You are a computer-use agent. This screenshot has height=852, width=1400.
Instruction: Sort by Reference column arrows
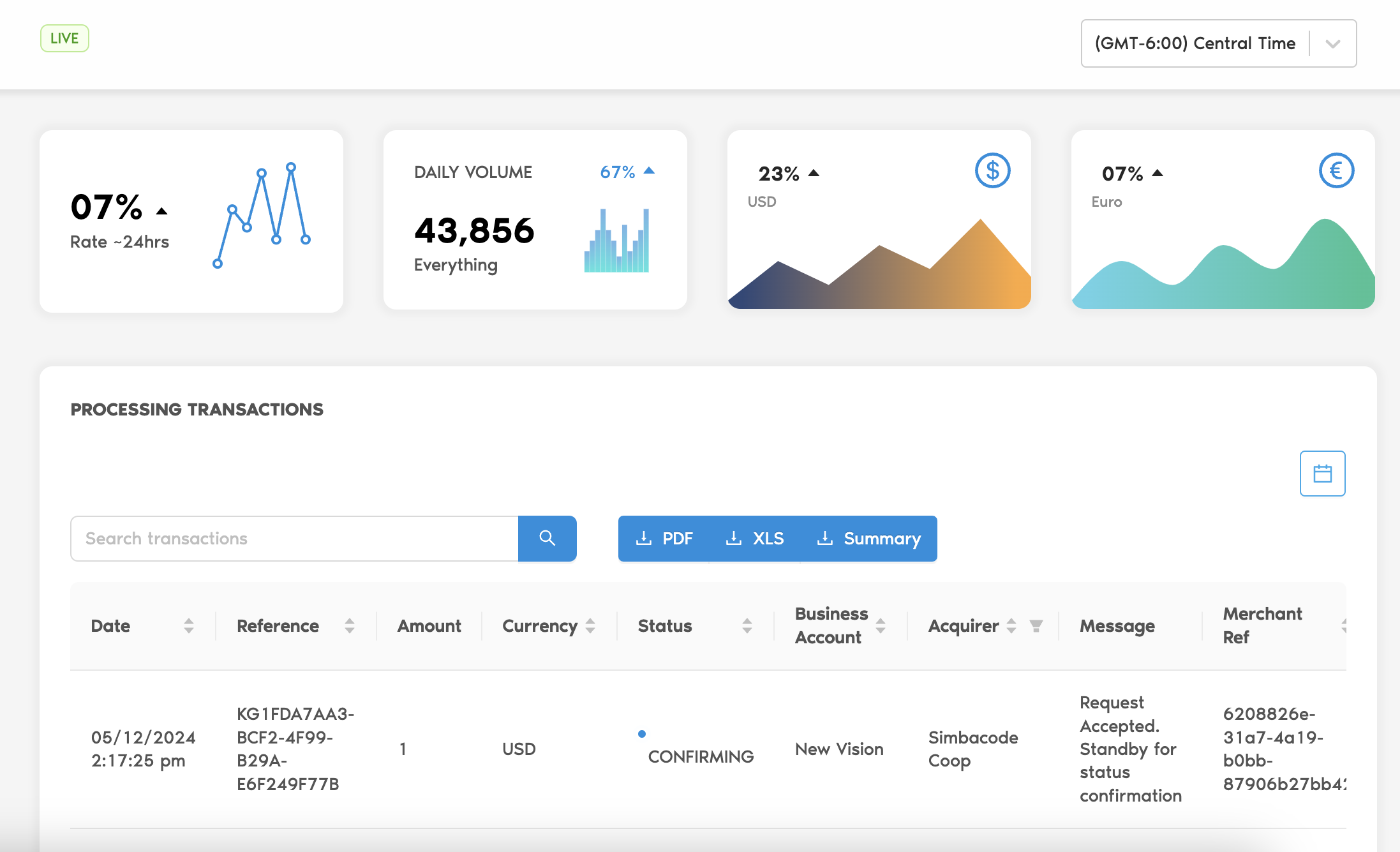coord(349,625)
